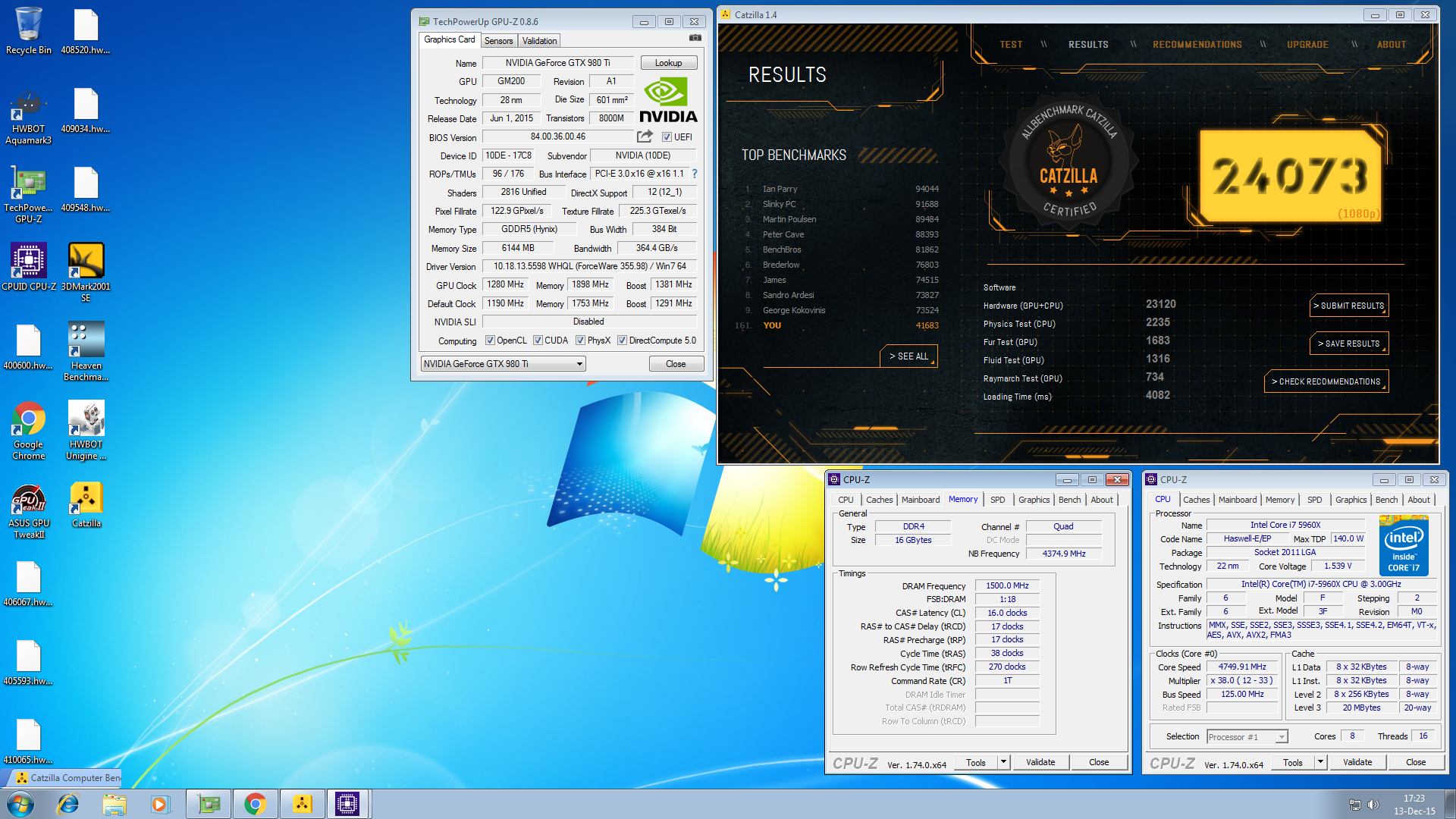Open HWBOT Aquamark3 desktop shortcut
The image size is (1456, 819).
29,116
